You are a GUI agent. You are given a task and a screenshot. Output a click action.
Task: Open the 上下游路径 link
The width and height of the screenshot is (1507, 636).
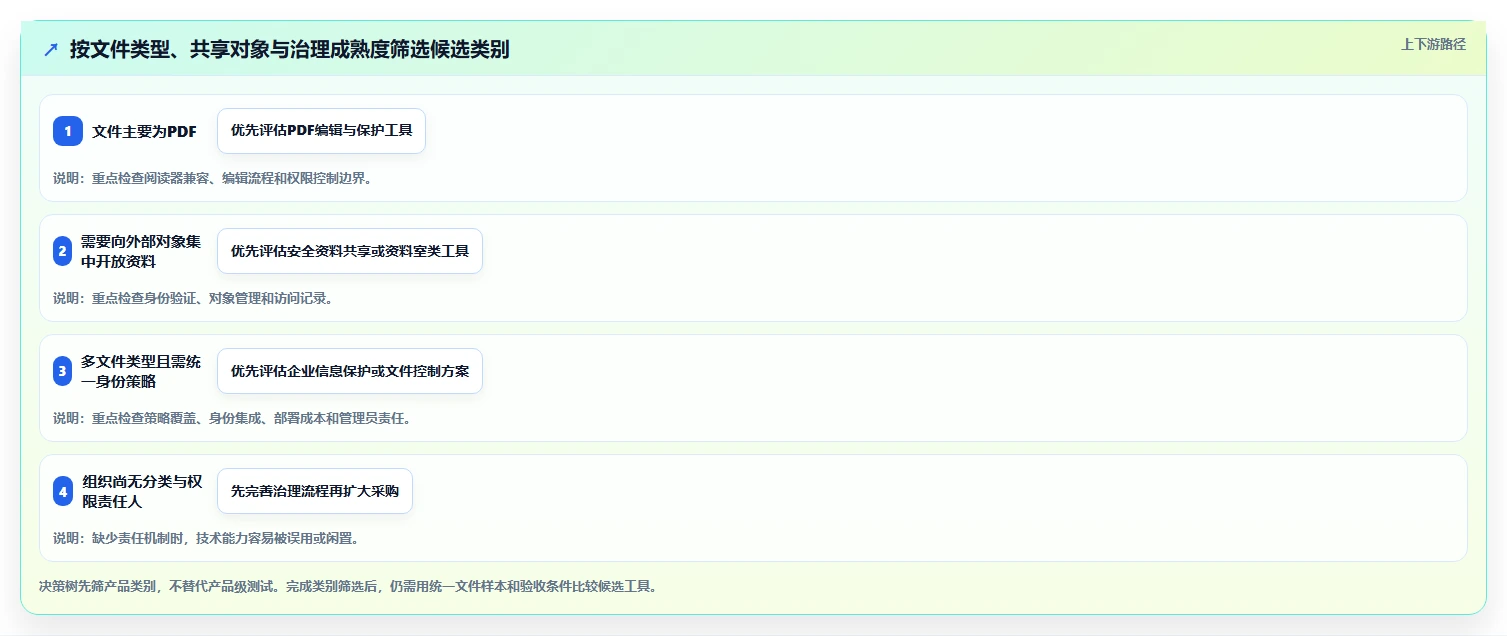(x=1433, y=44)
